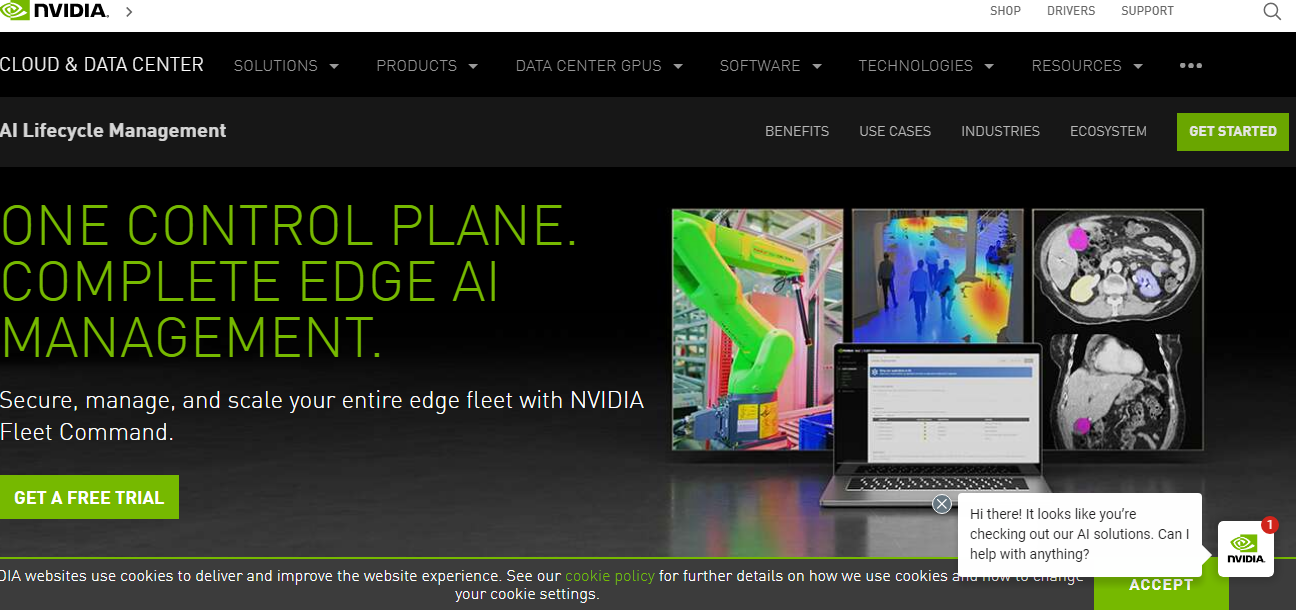The width and height of the screenshot is (1296, 610).
Task: Close the chat popup with the X icon
Action: pyautogui.click(x=941, y=504)
